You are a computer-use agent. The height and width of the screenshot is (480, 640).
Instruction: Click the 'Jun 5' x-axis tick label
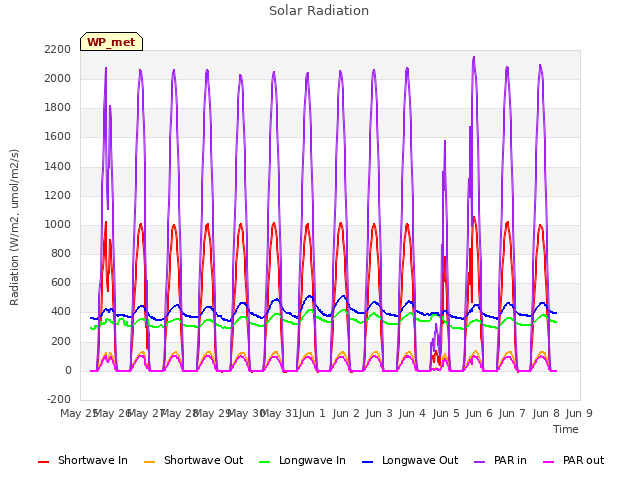(x=446, y=413)
